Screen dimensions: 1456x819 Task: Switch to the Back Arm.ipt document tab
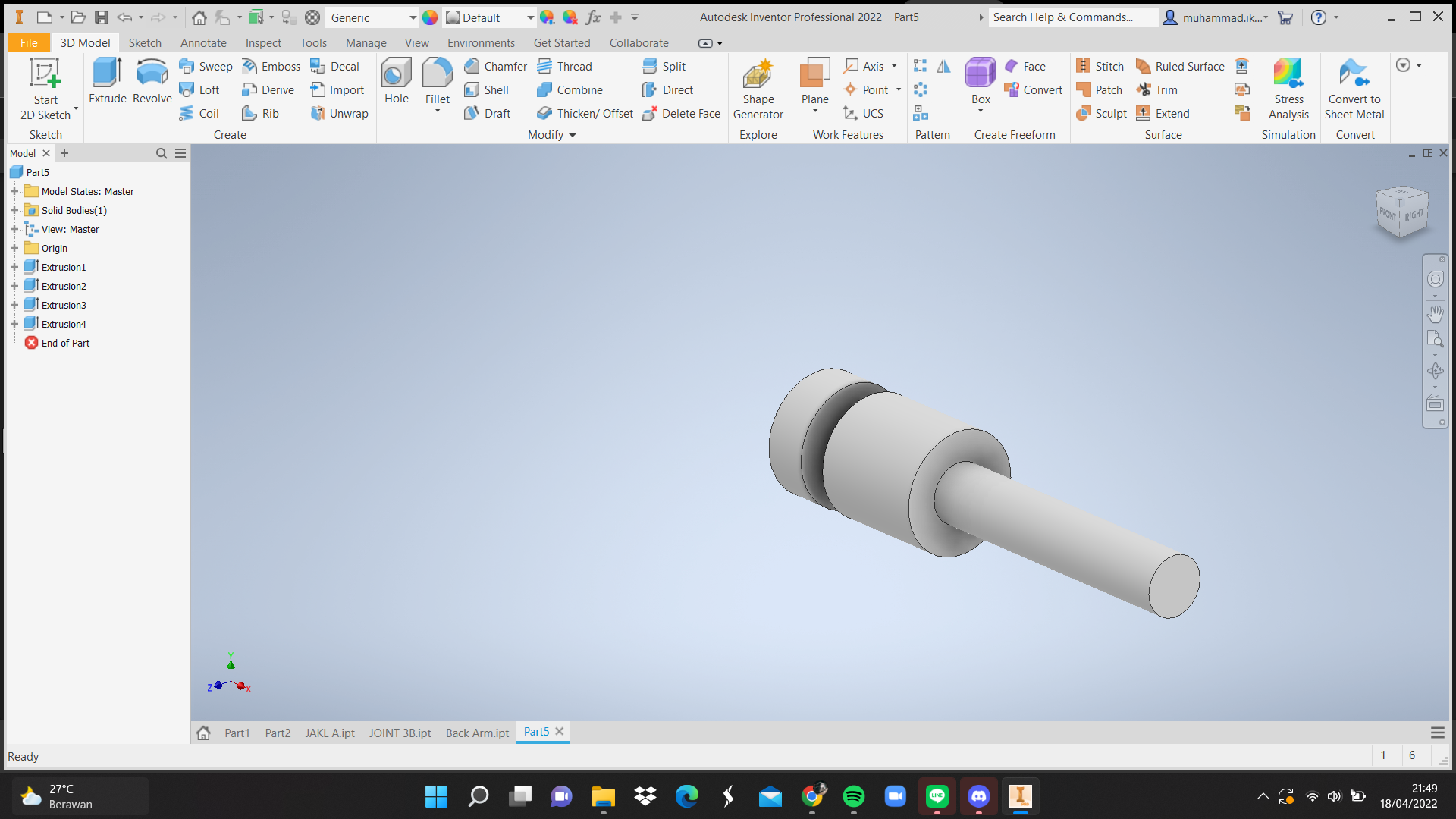click(x=477, y=733)
